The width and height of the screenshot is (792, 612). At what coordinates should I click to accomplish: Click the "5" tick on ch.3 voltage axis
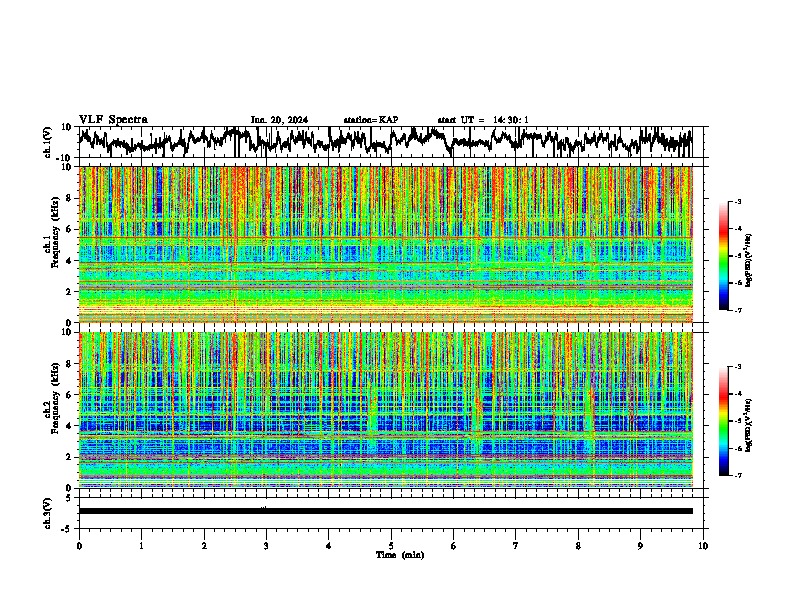point(70,498)
